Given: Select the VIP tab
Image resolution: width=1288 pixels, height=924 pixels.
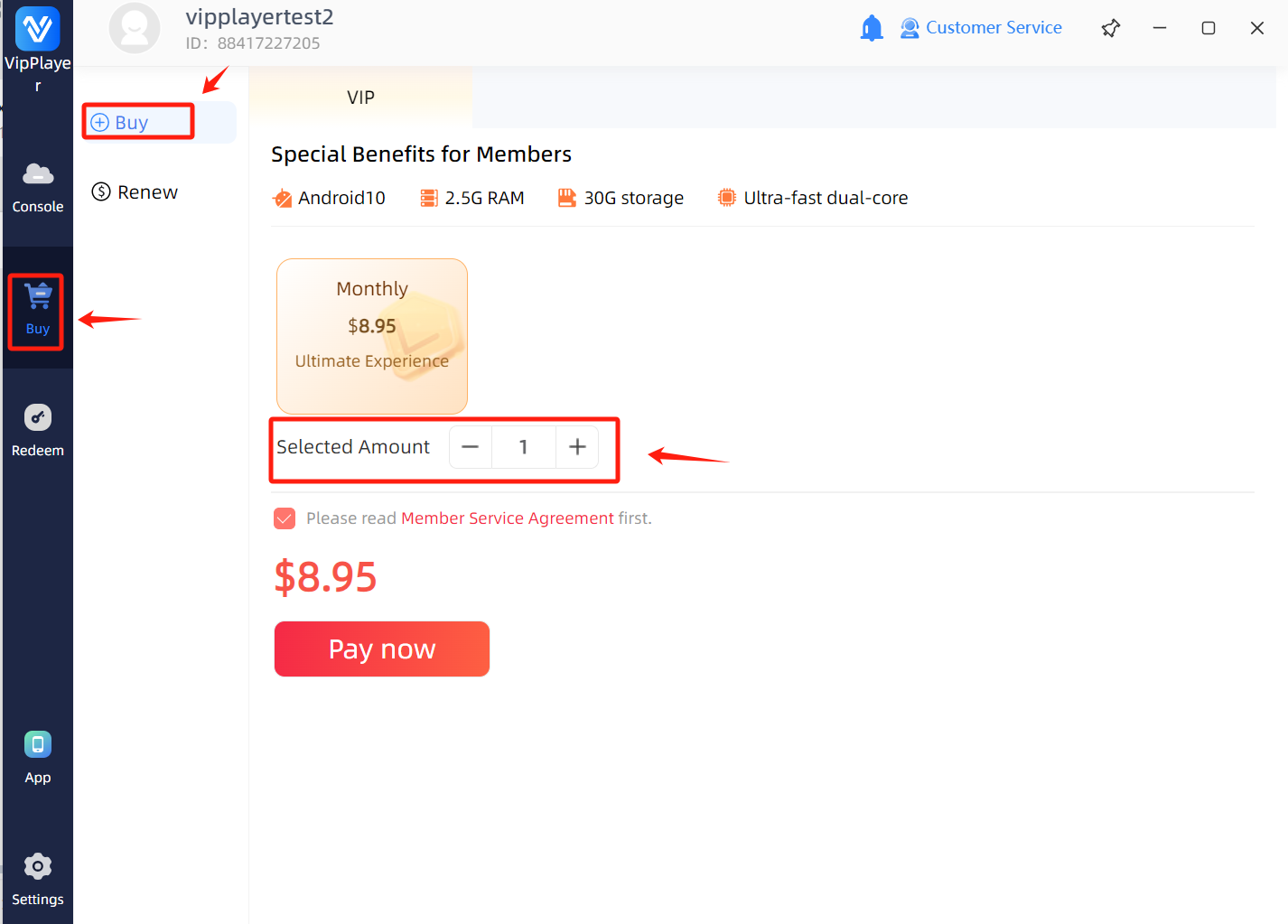Looking at the screenshot, I should 360,98.
